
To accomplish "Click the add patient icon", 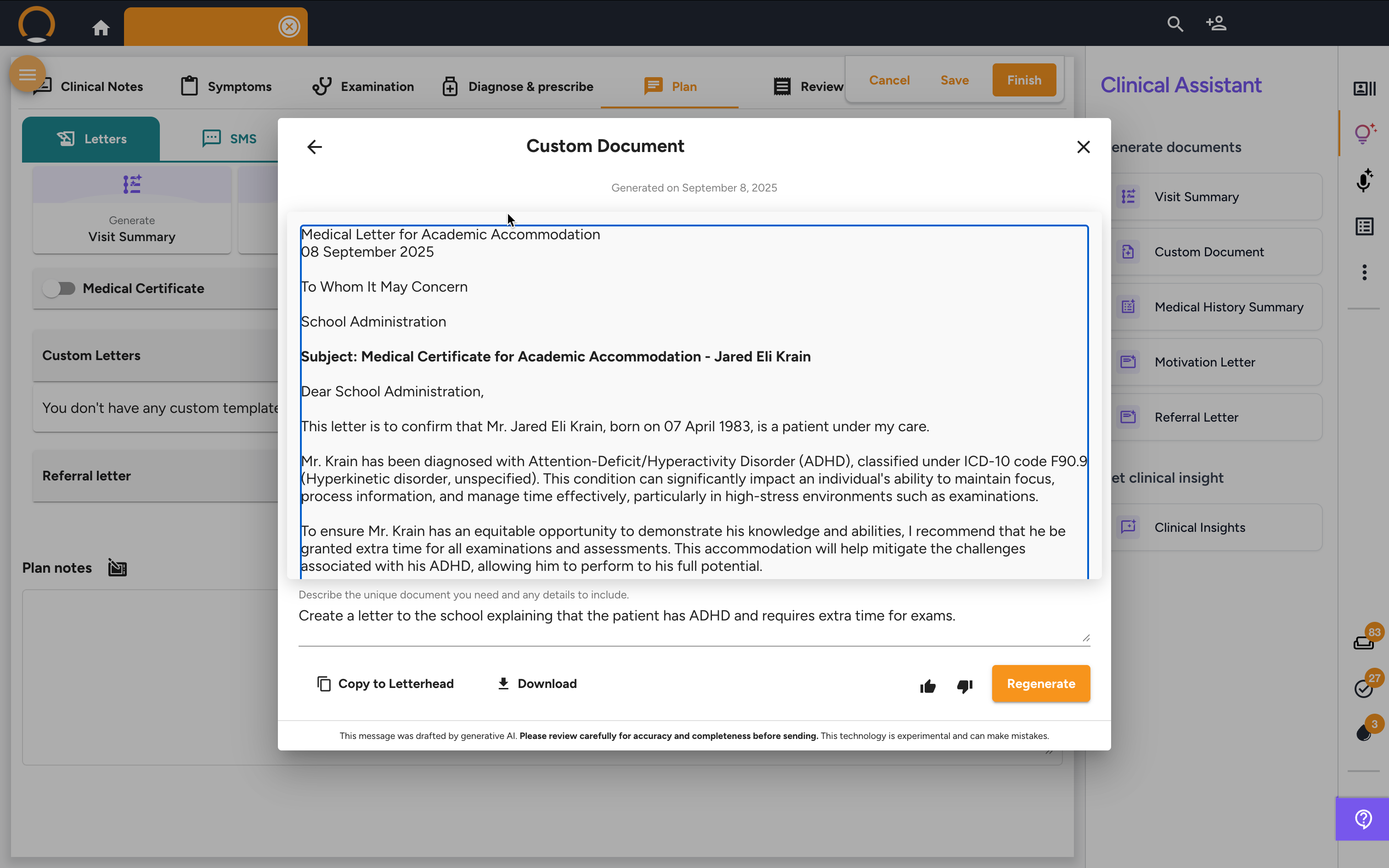I will (1216, 24).
